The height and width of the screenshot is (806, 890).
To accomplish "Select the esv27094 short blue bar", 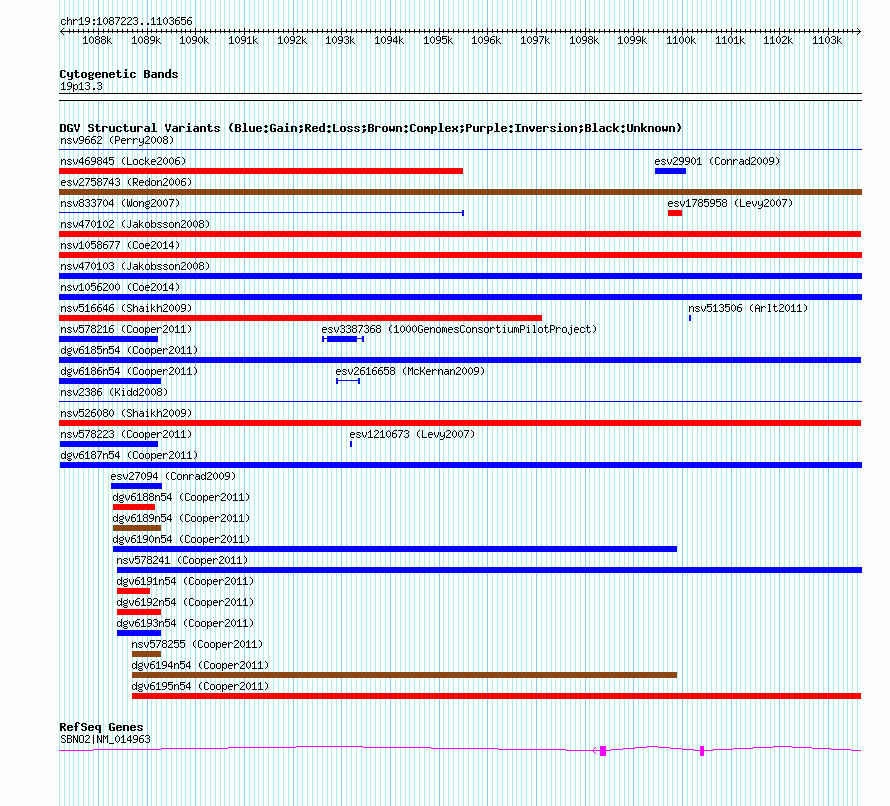I will pos(136,486).
